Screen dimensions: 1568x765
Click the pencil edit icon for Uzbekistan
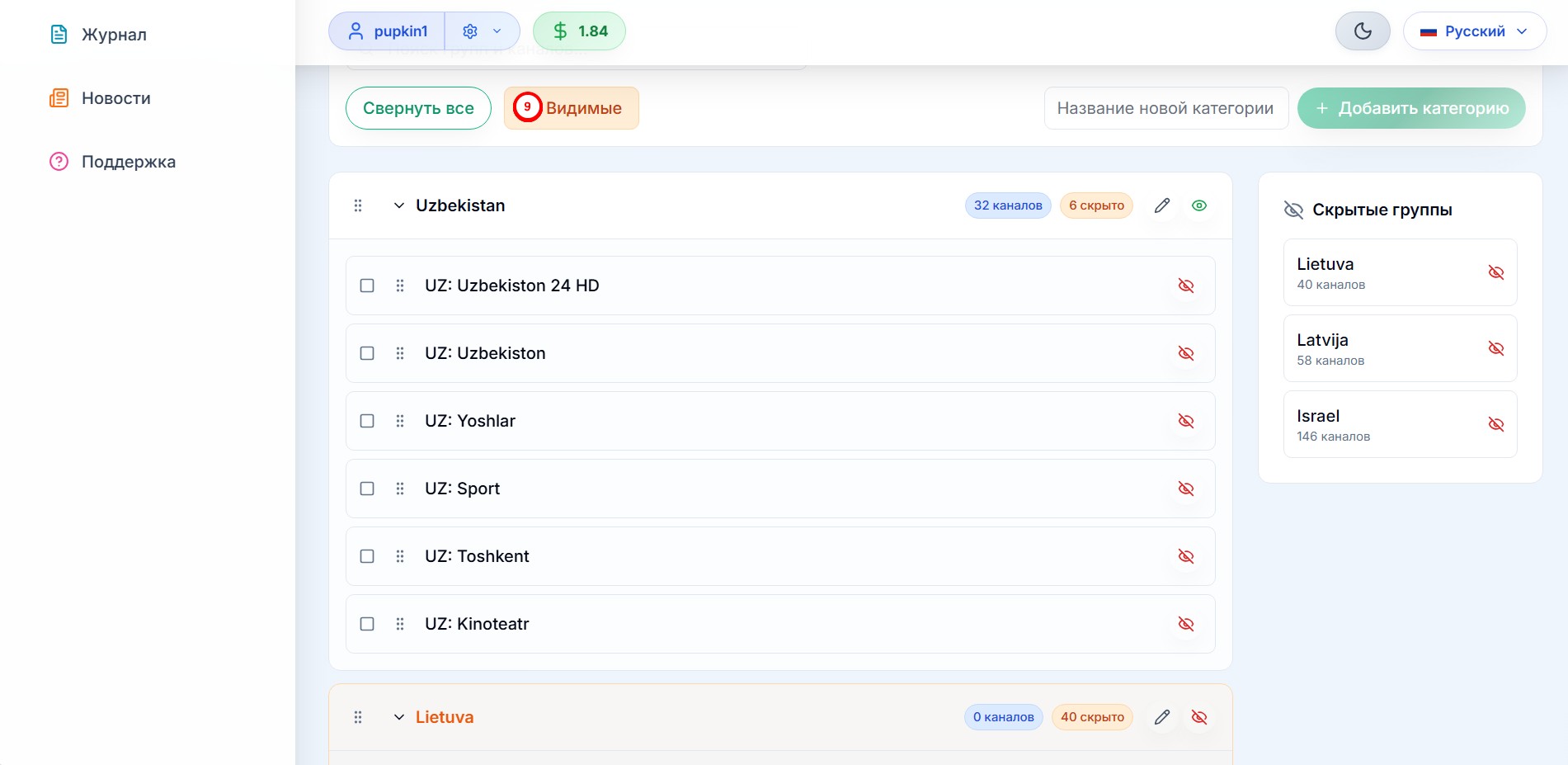pos(1161,205)
